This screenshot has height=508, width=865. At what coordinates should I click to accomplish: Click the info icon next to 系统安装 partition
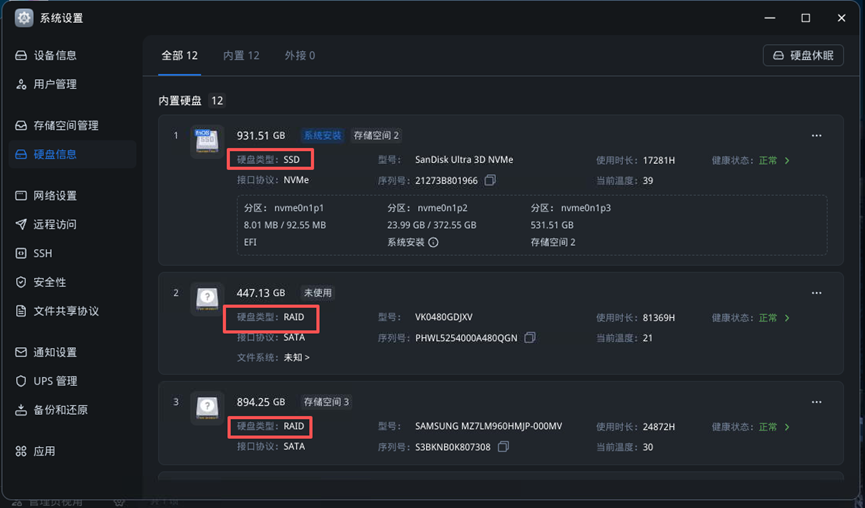click(x=434, y=242)
